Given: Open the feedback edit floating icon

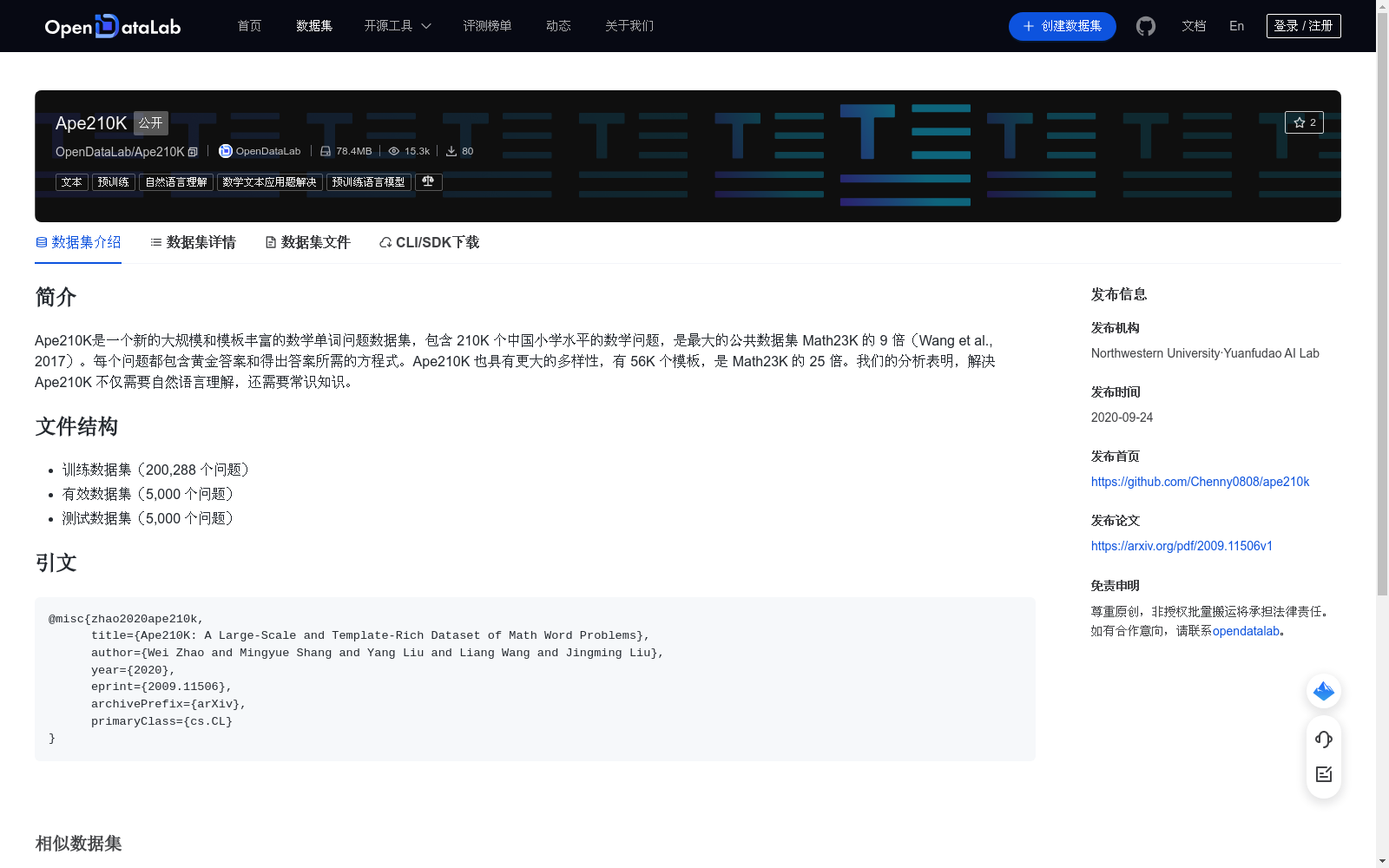Looking at the screenshot, I should 1323,774.
